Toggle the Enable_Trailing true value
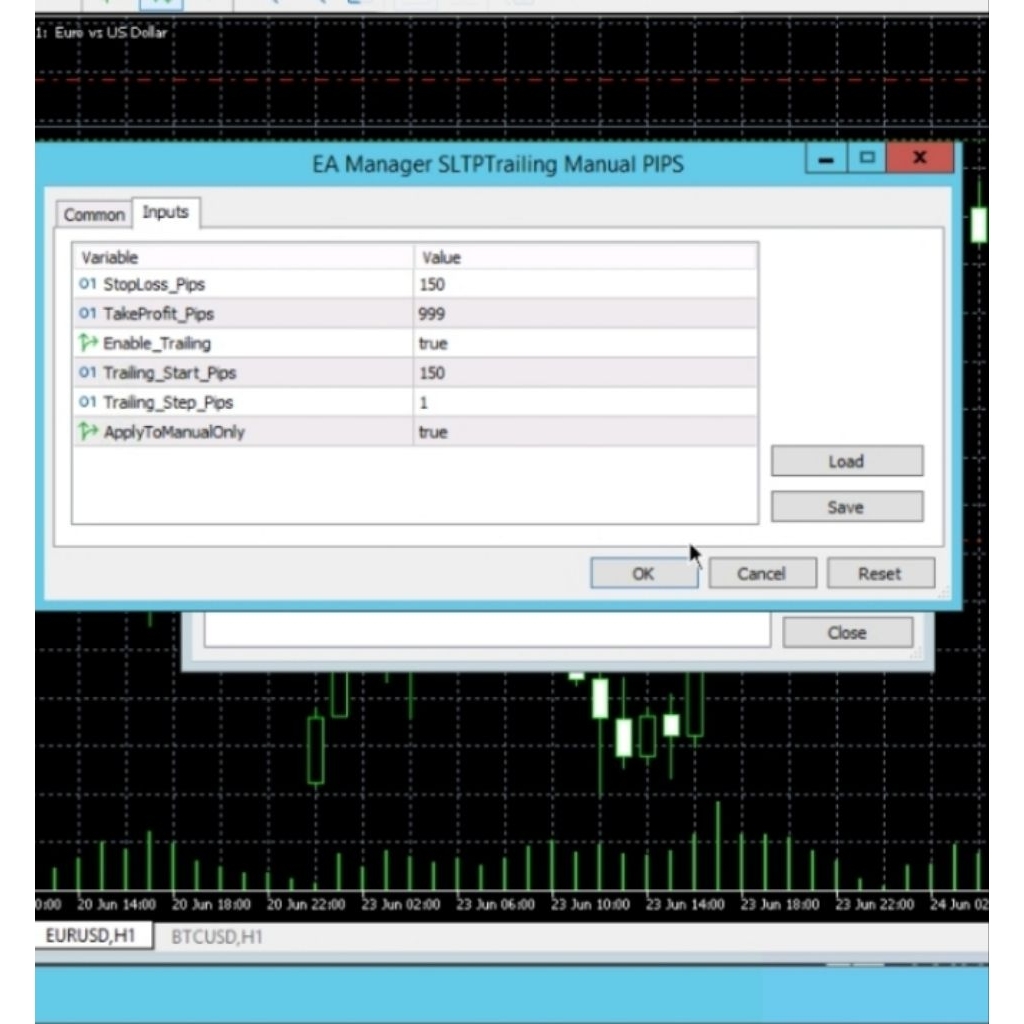The image size is (1024, 1024). pyautogui.click(x=434, y=343)
